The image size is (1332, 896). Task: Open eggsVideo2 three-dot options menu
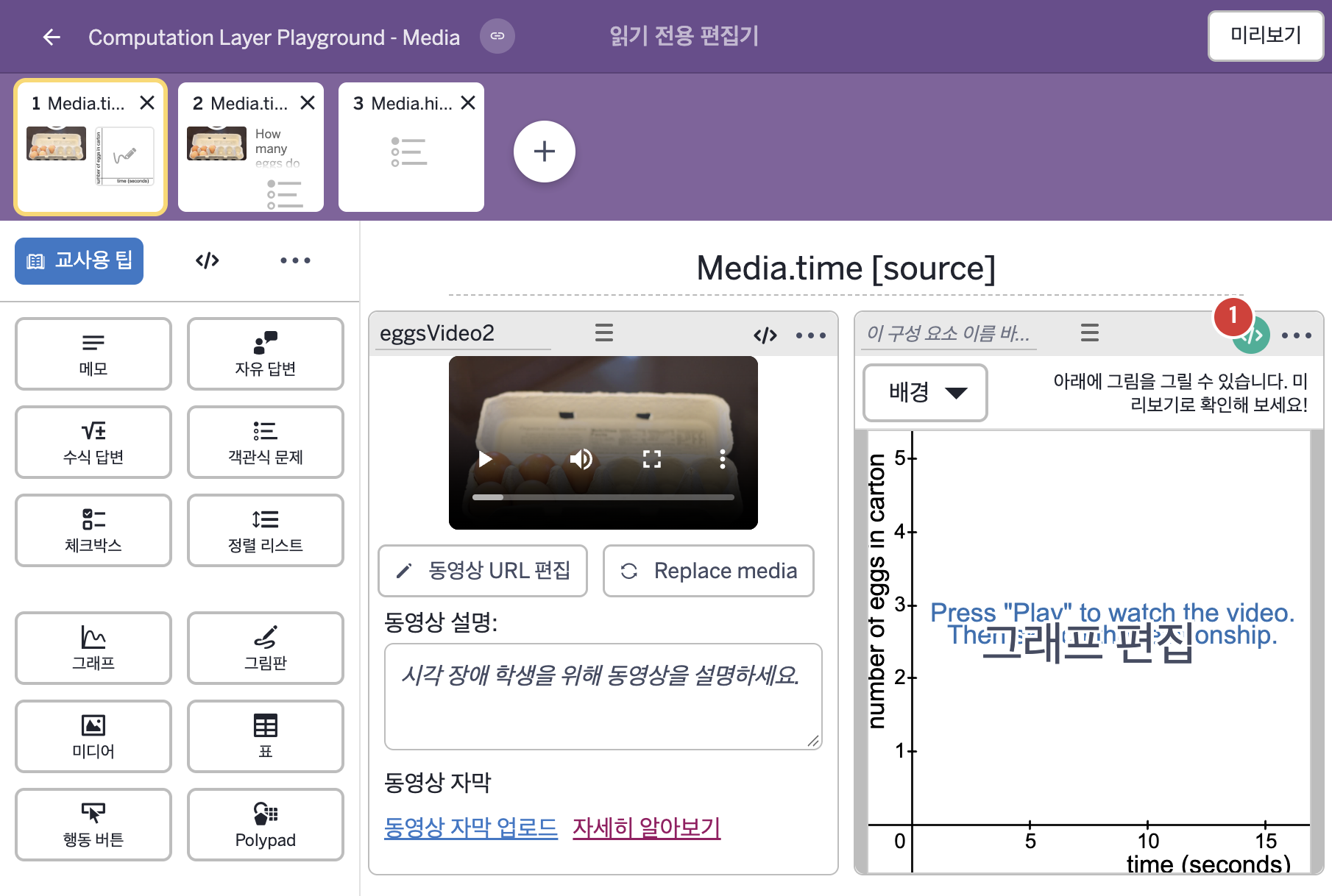click(811, 335)
